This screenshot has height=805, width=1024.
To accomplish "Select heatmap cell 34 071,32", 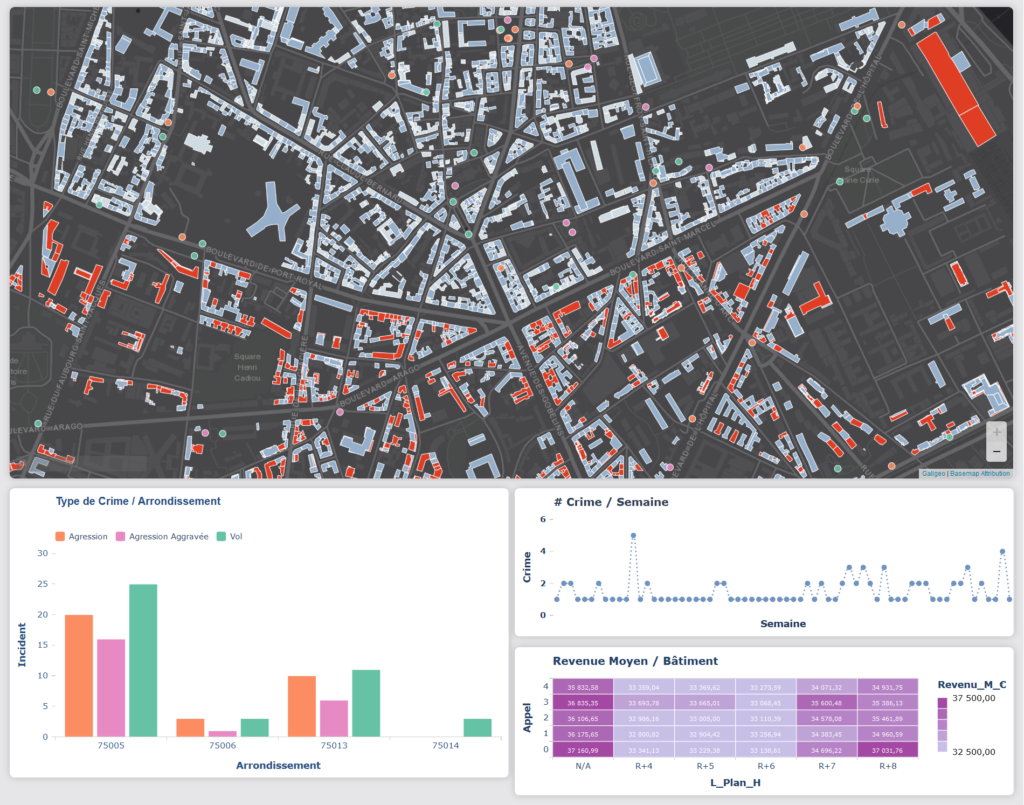I will [x=827, y=687].
